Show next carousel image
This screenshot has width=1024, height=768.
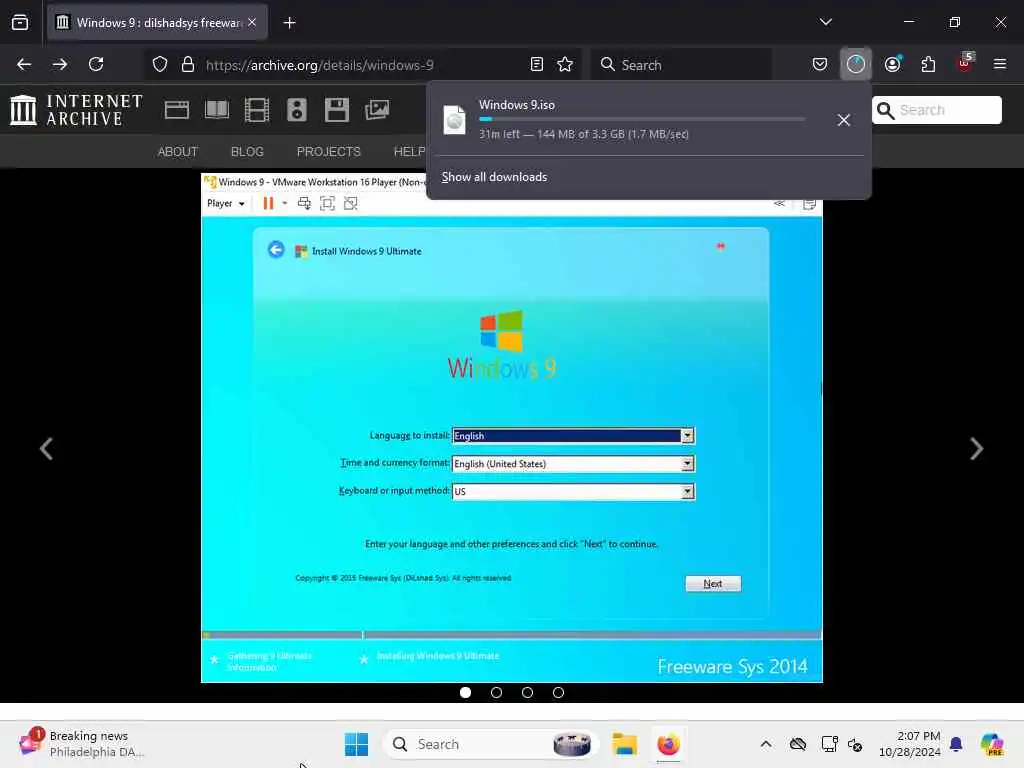point(976,449)
